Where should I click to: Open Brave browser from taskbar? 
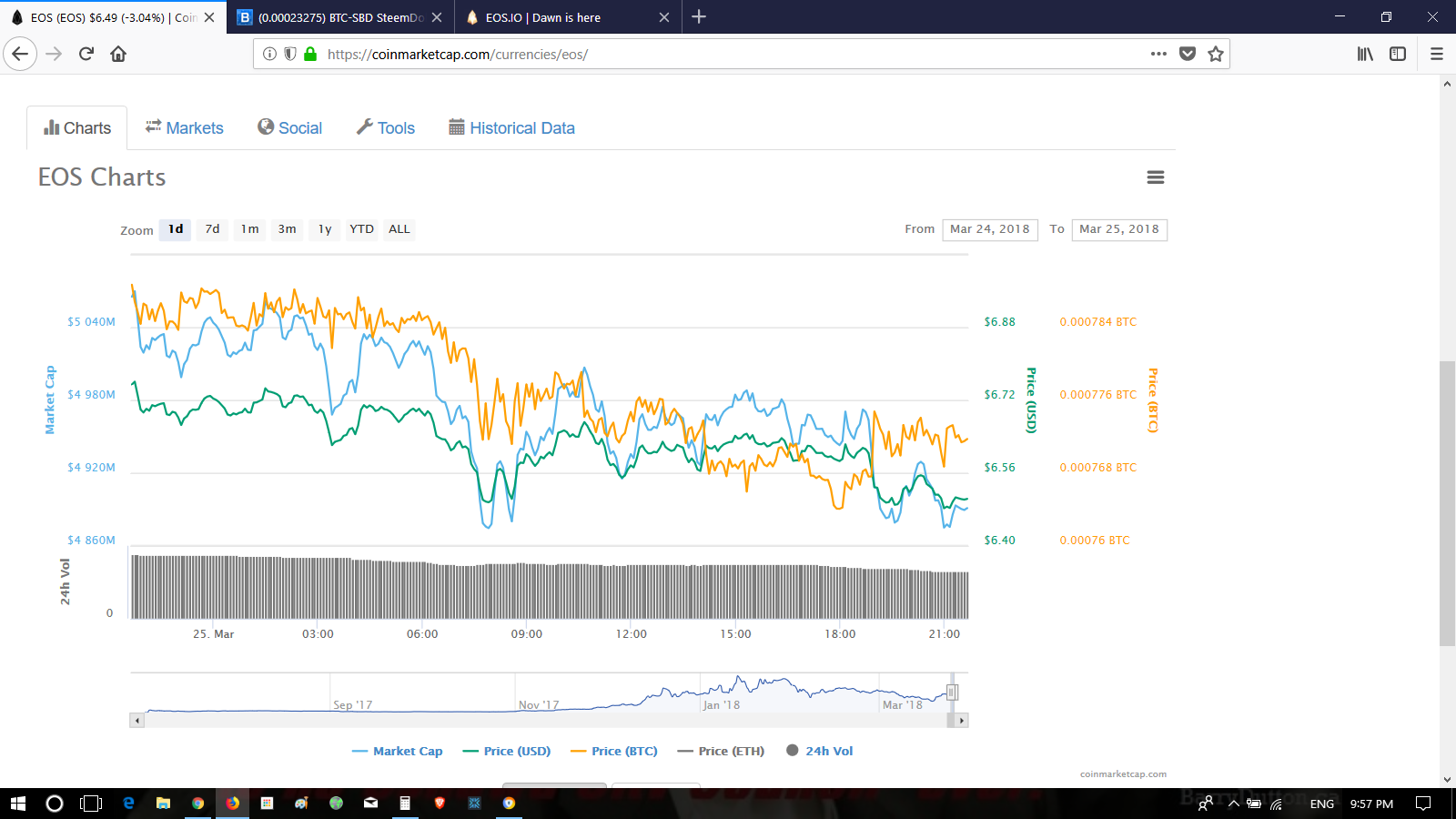point(440,804)
